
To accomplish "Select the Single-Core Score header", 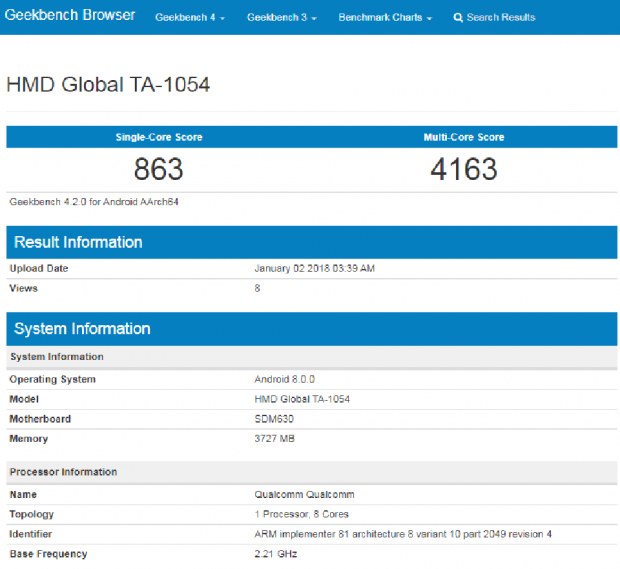I will coord(159,137).
